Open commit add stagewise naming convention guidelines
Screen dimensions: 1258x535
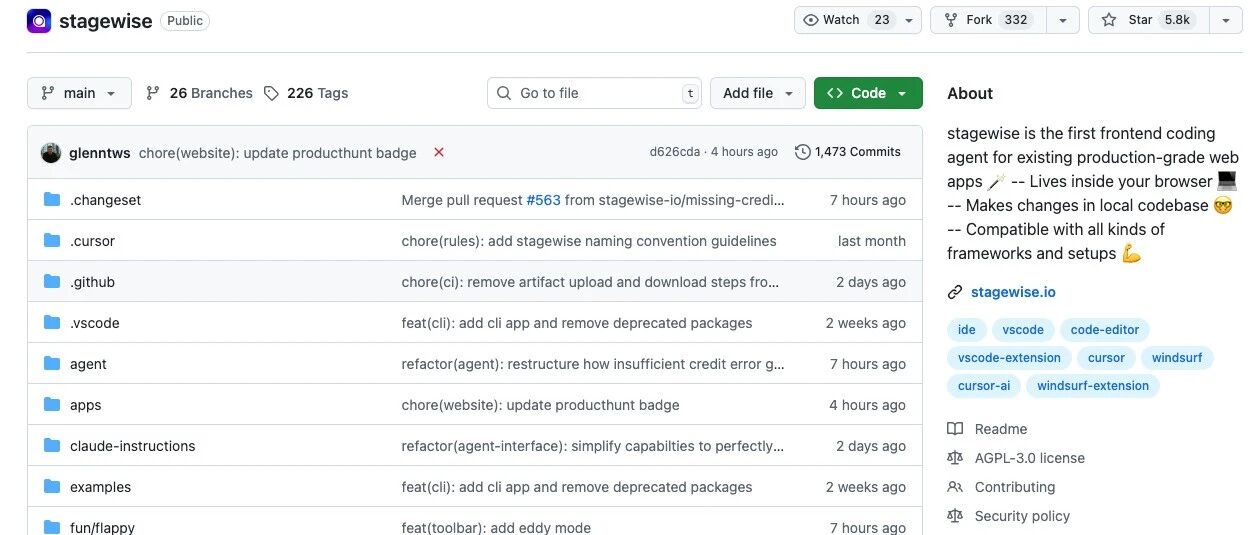click(x=589, y=241)
